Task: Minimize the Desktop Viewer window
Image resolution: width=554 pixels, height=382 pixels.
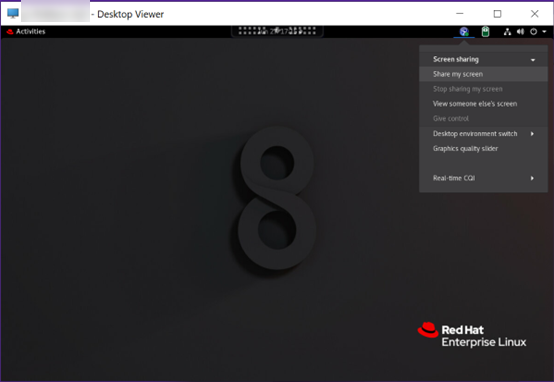Action: pyautogui.click(x=460, y=14)
